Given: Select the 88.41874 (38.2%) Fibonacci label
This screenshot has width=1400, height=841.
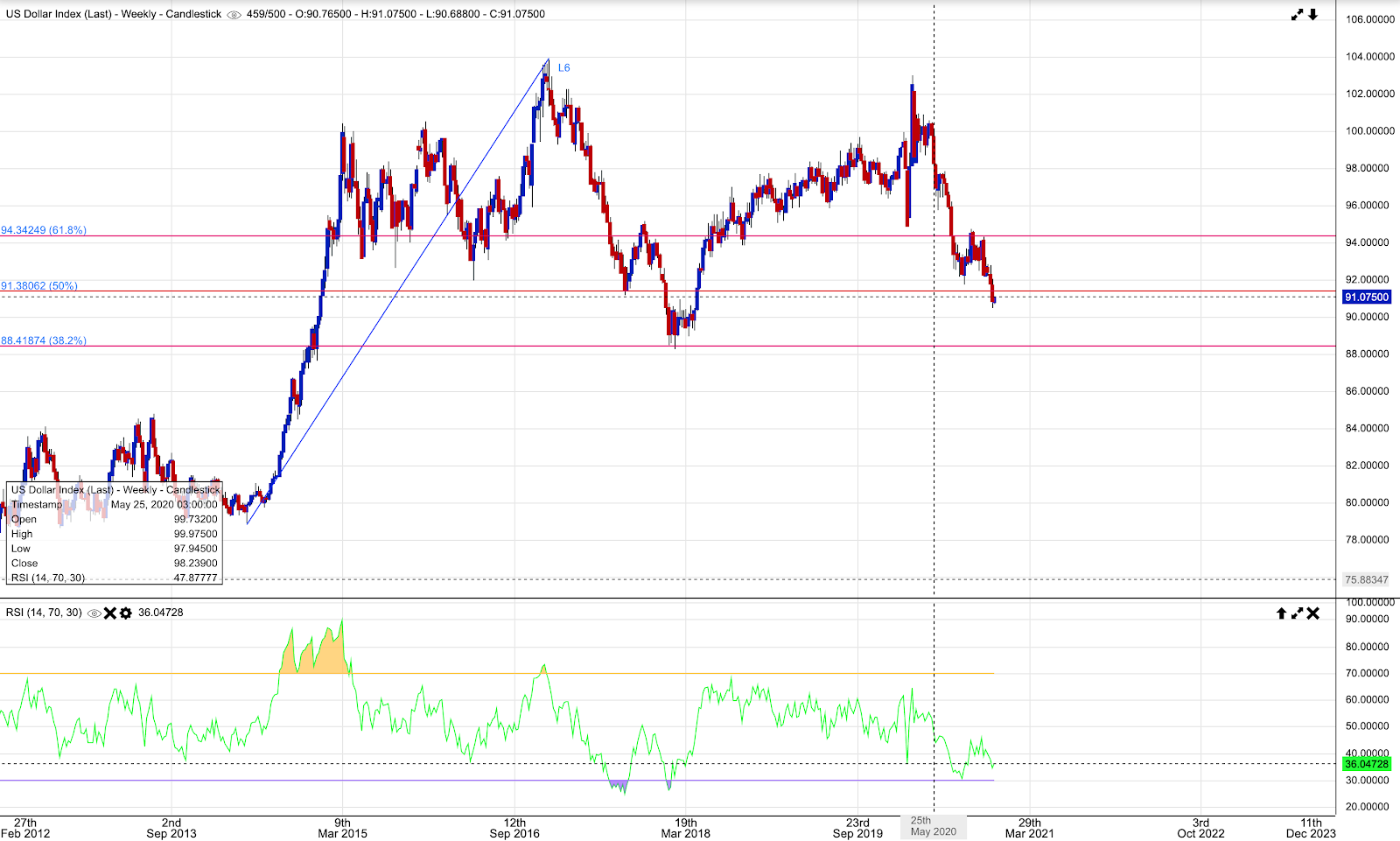Looking at the screenshot, I should click(x=44, y=340).
